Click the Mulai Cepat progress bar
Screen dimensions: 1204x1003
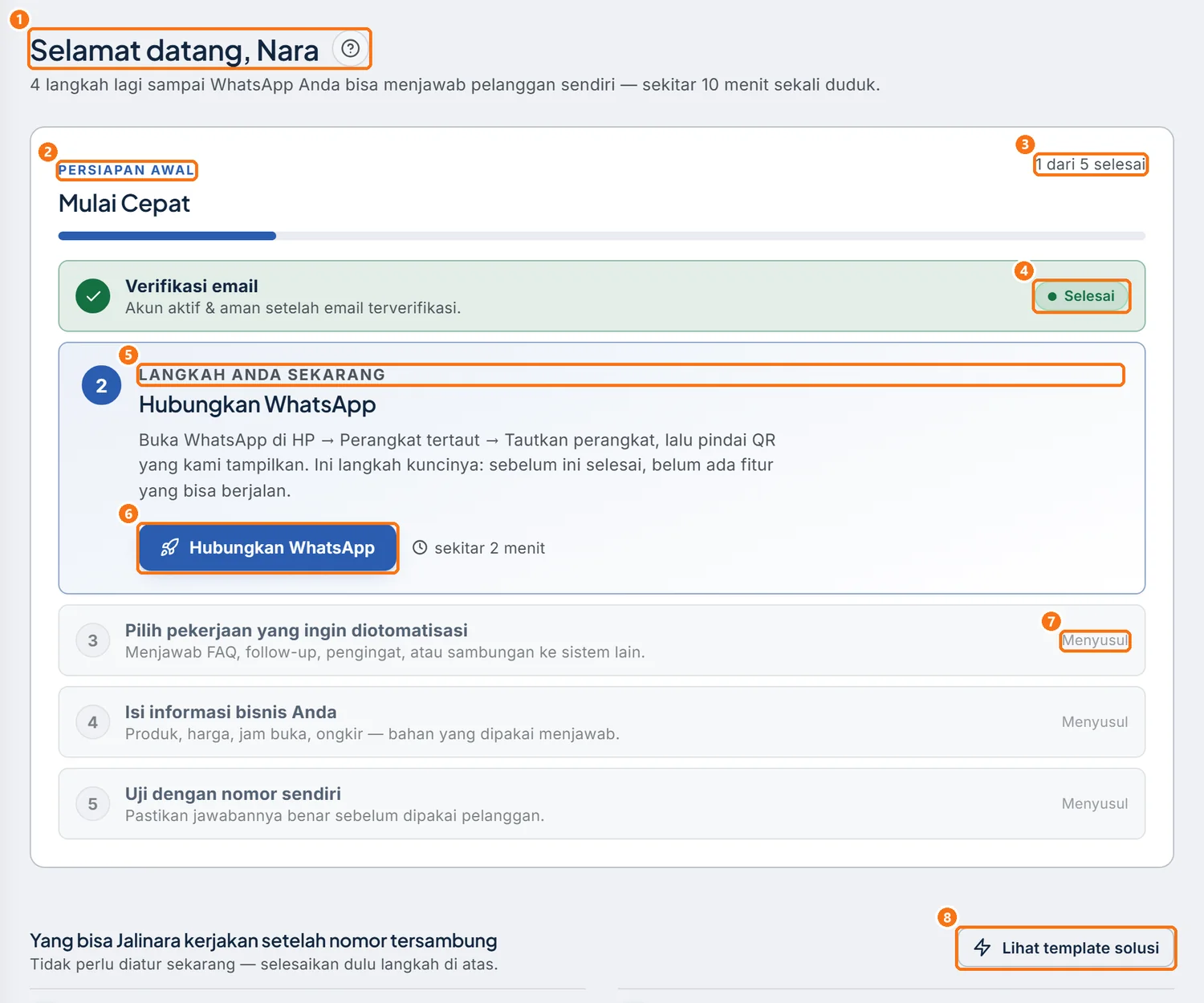602,236
